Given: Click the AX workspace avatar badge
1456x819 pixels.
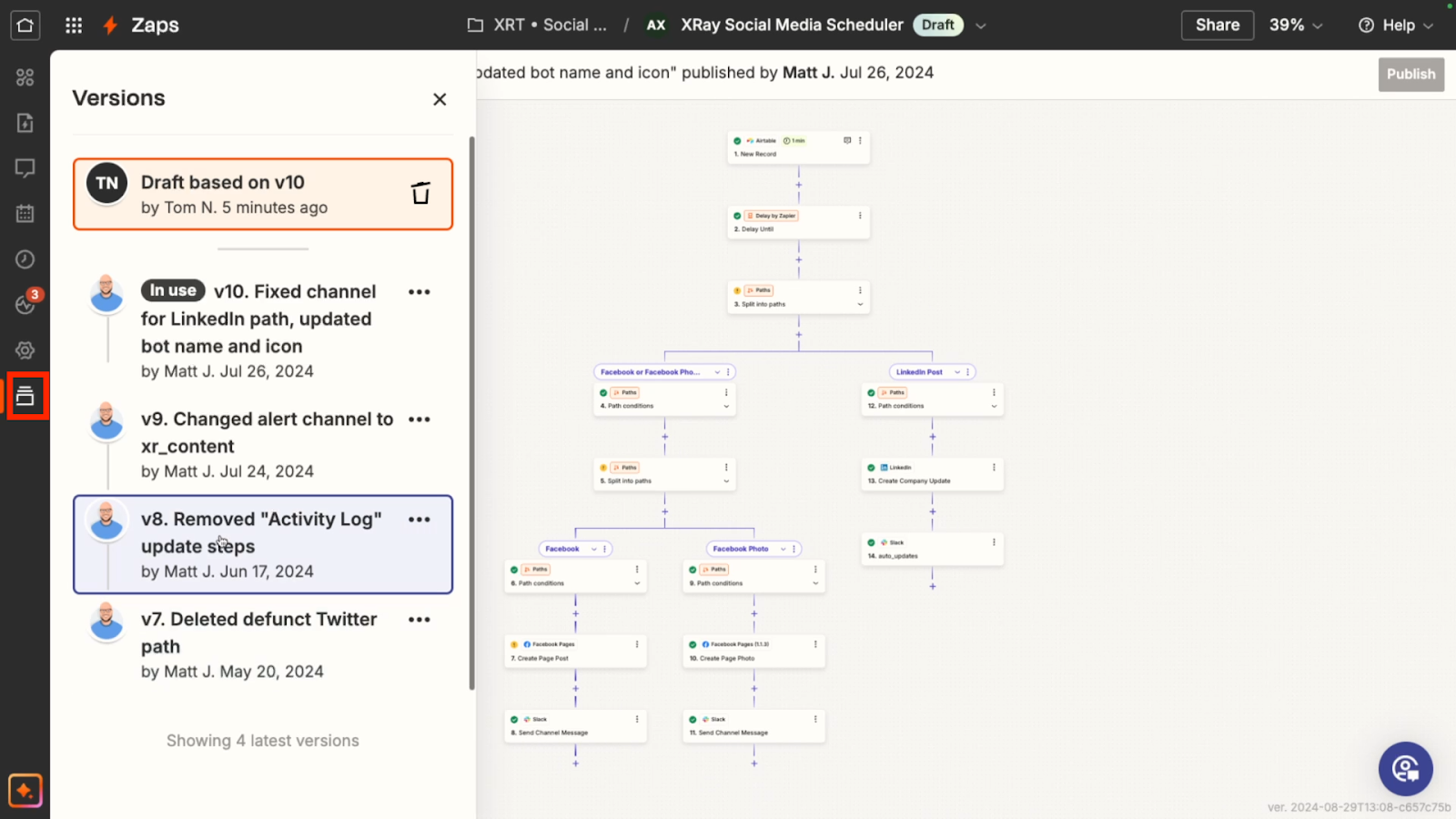Looking at the screenshot, I should coord(656,25).
